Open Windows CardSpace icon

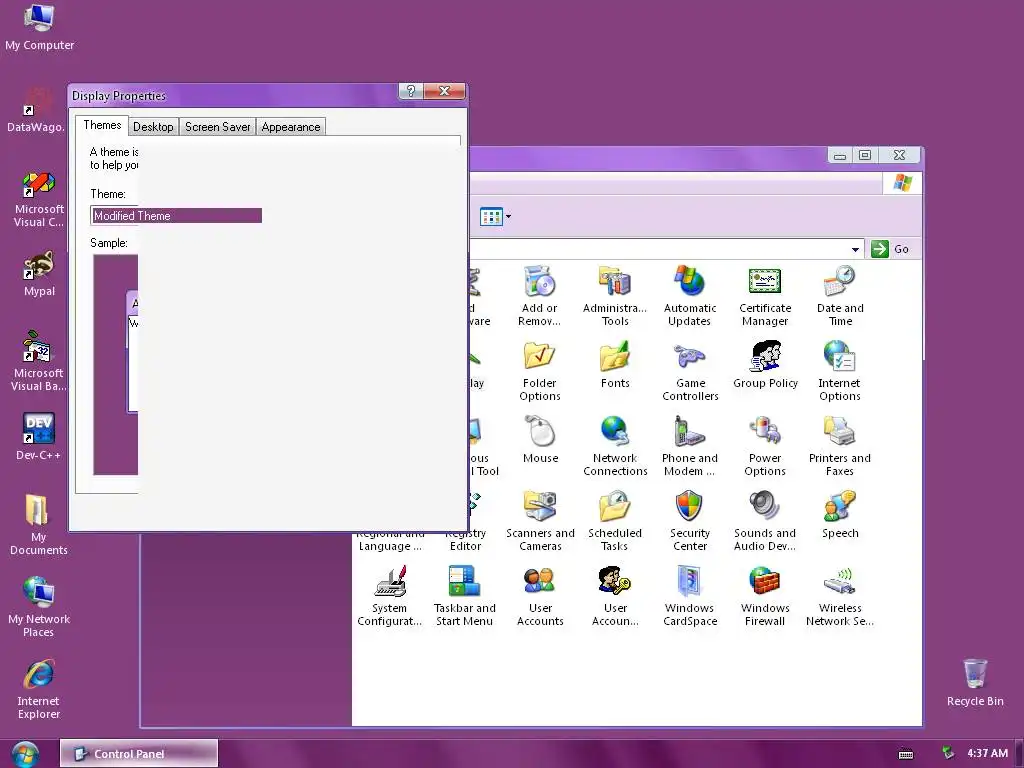coord(690,596)
